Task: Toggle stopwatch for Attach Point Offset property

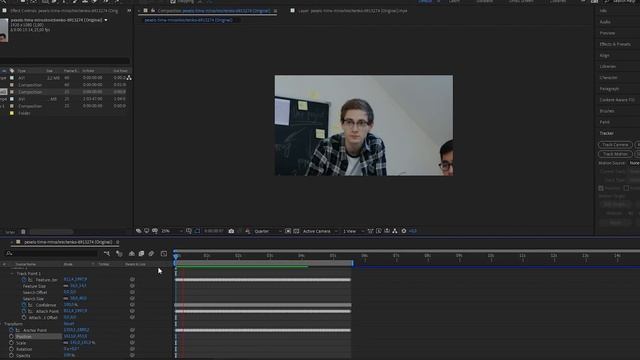Action: 24,317
